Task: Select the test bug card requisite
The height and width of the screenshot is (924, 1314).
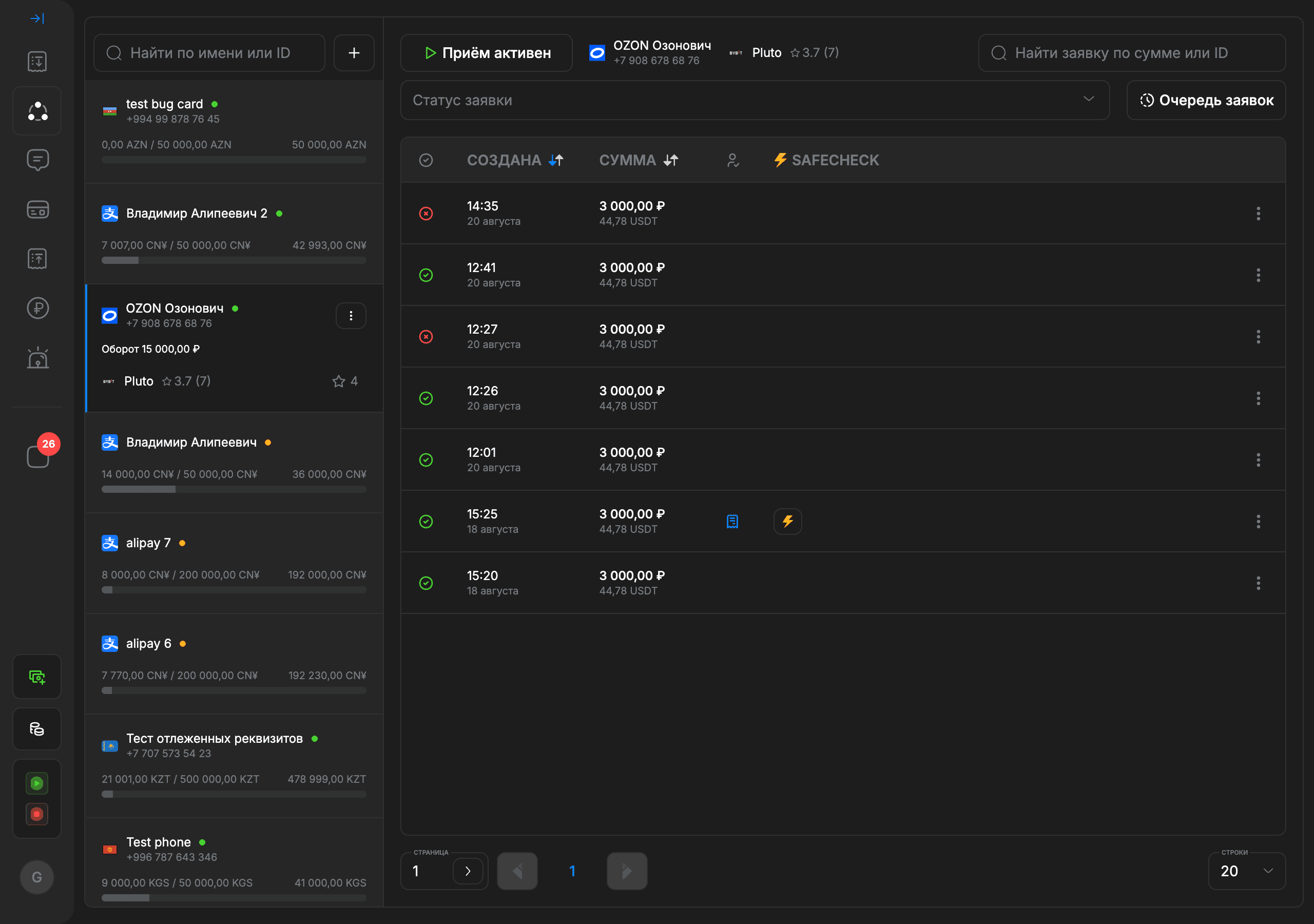Action: pyautogui.click(x=234, y=132)
